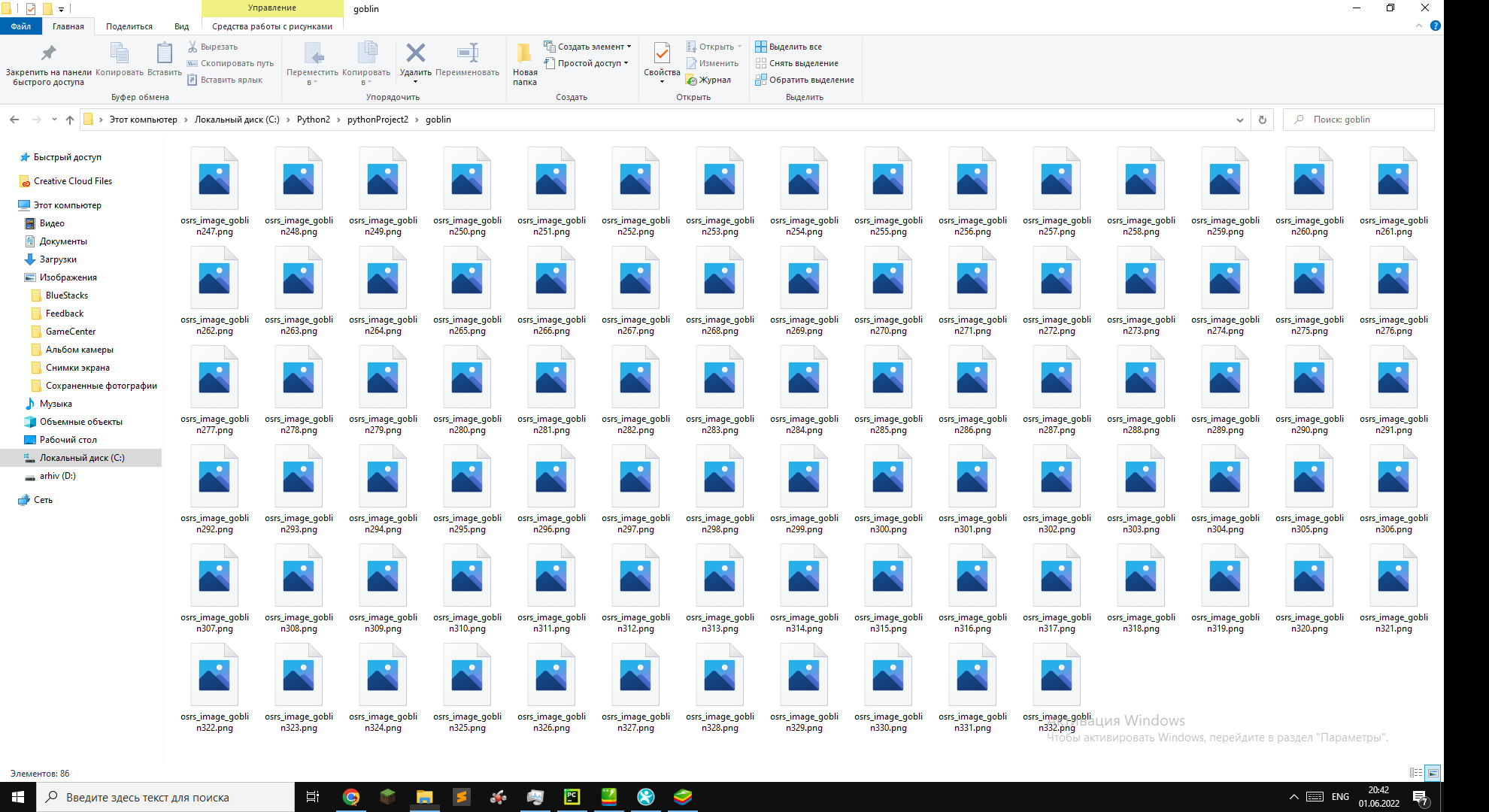This screenshot has width=1489, height=812.
Task: Click the Properties (Свойства) checkmark icon
Action: (x=662, y=53)
